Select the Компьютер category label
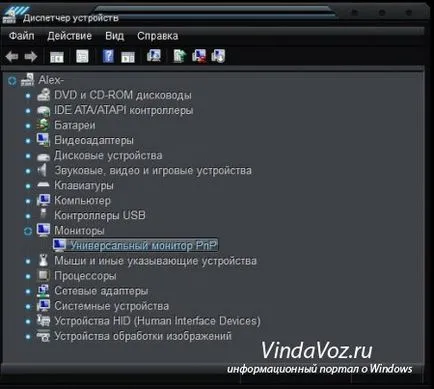The image size is (434, 389). [82, 200]
